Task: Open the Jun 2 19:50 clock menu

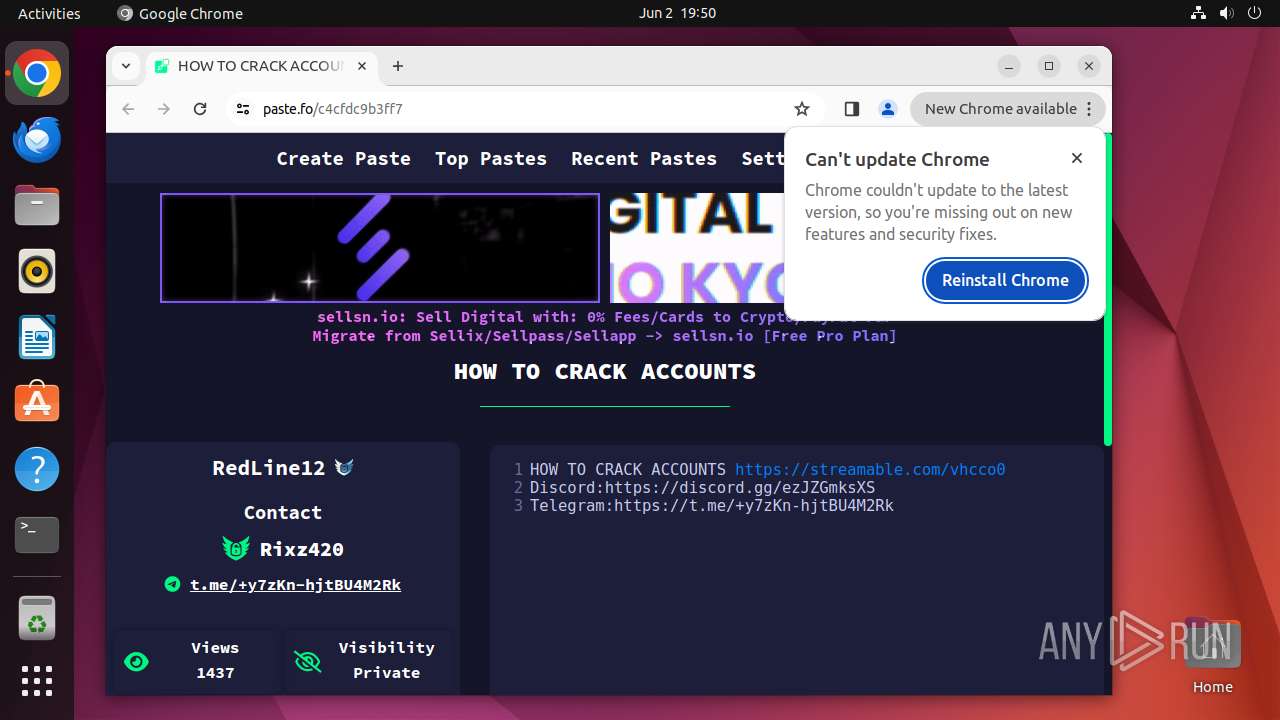Action: click(x=678, y=13)
